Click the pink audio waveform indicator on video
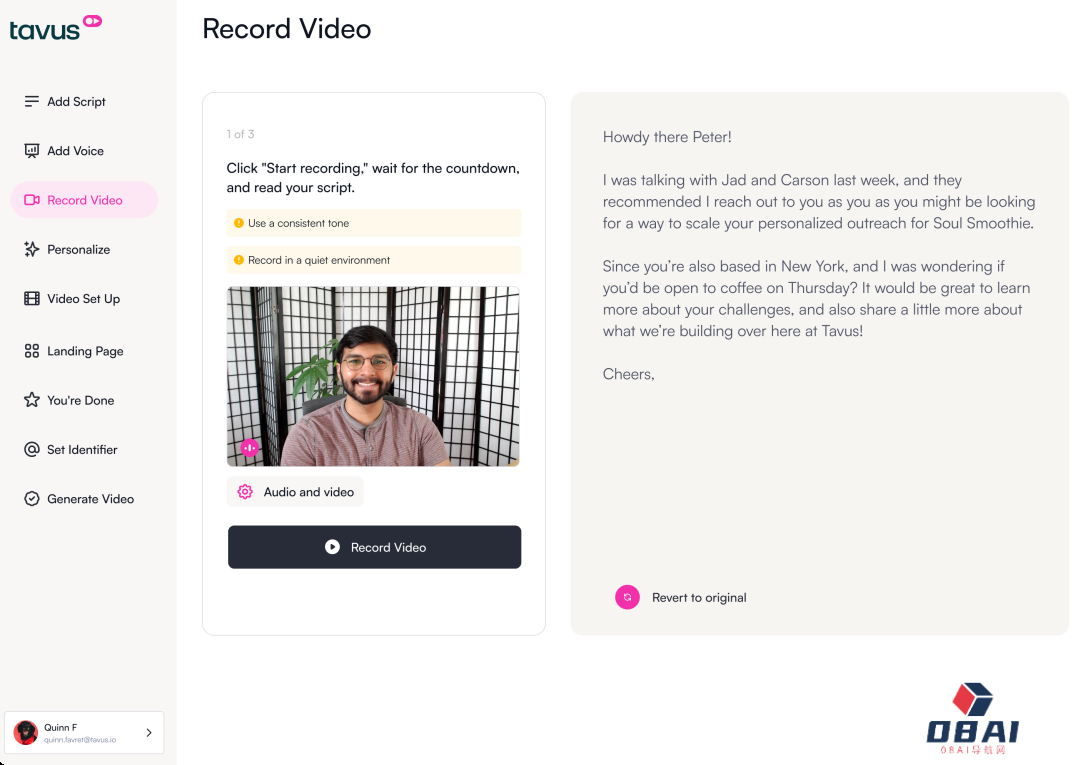Screen dimensions: 1080x765 [x=249, y=448]
